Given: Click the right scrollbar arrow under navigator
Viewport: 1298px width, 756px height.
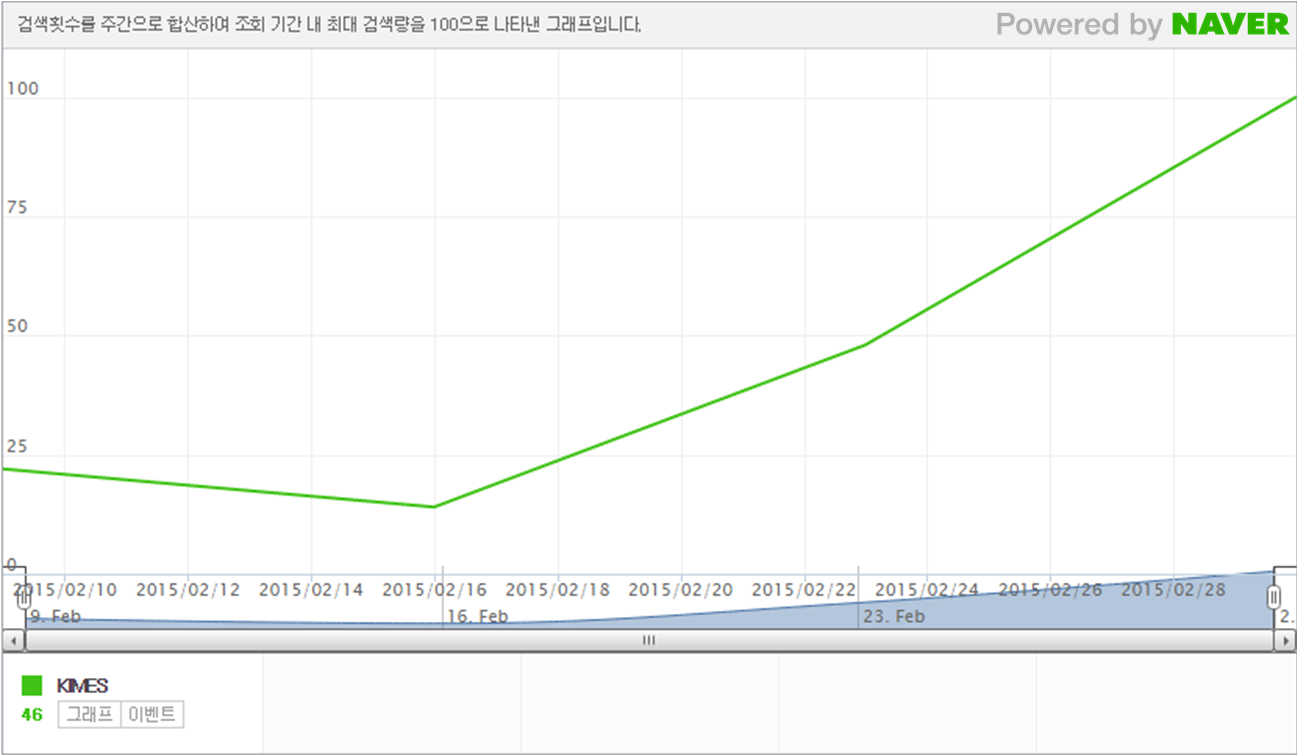Looking at the screenshot, I should (x=1286, y=641).
